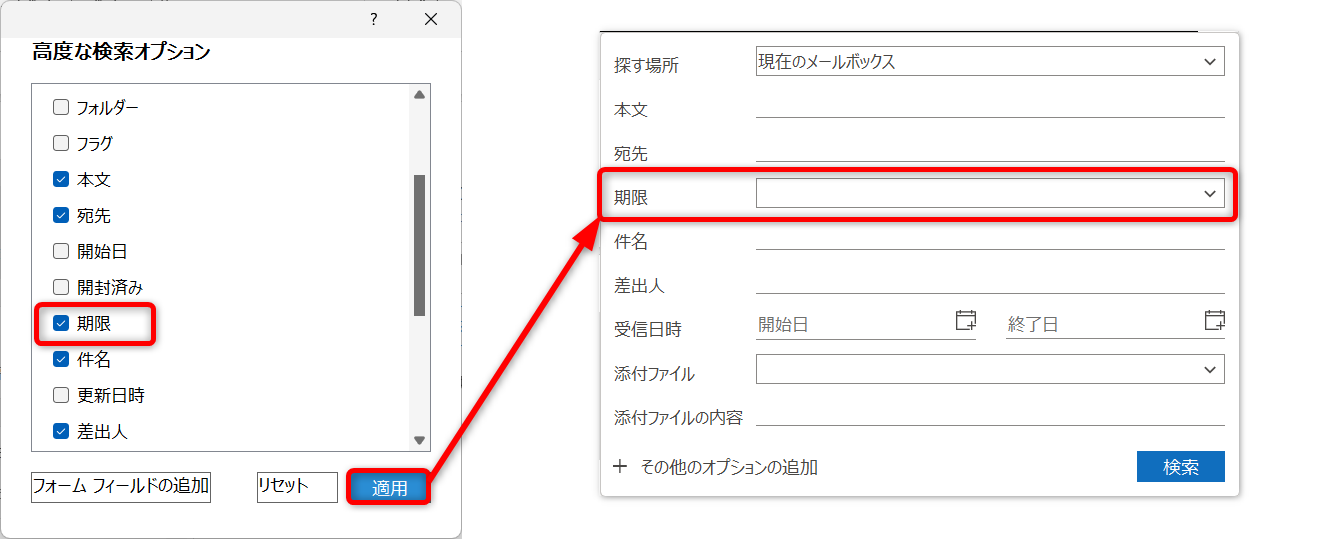Expand the 添付ファイル dropdown
Image resolution: width=1344 pixels, height=541 pixels.
tap(1210, 370)
